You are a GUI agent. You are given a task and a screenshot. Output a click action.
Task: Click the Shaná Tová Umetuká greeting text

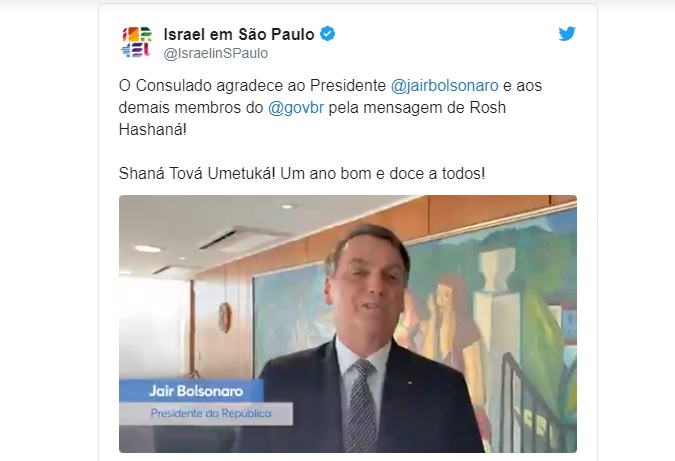[x=196, y=173]
